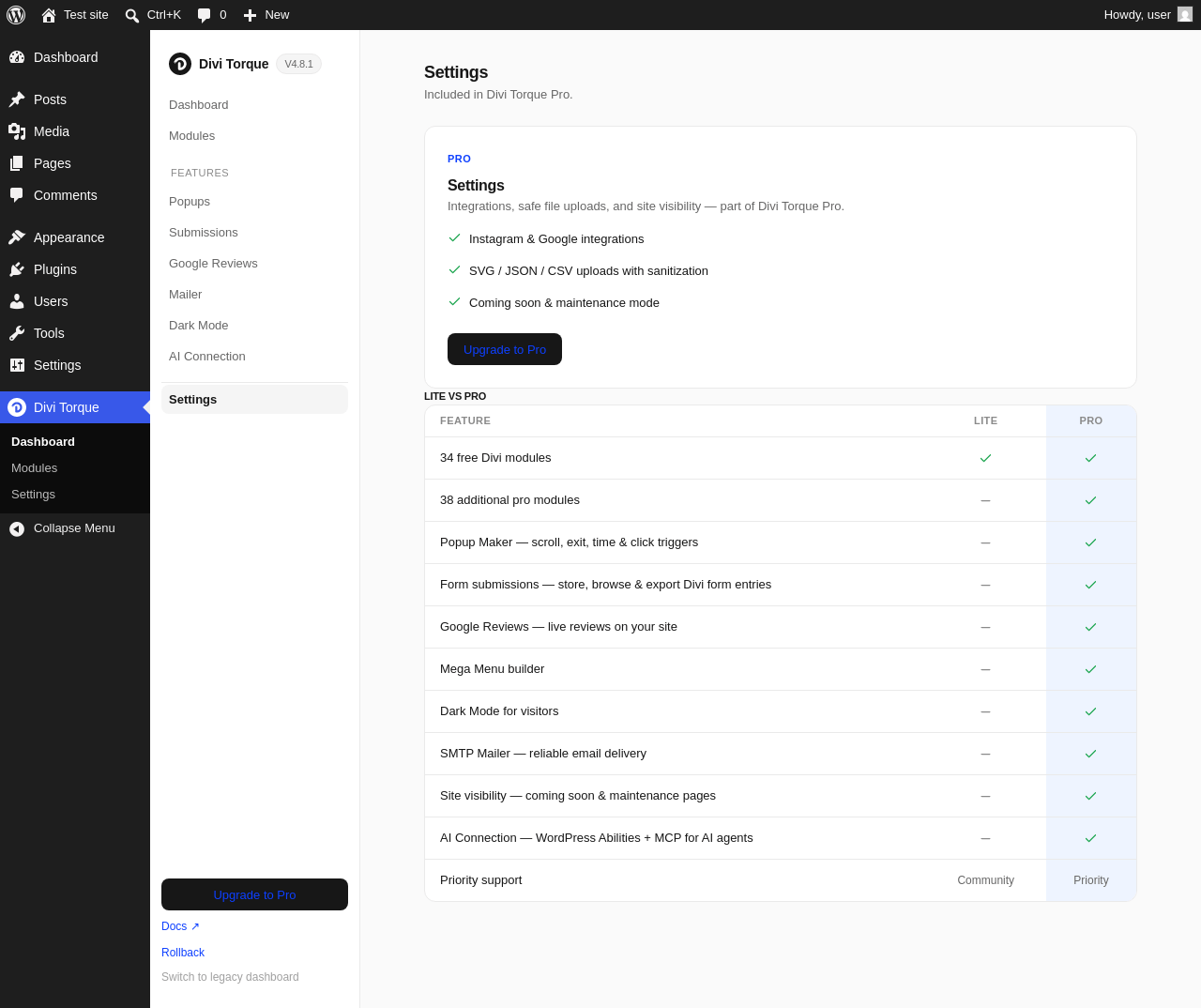The height and width of the screenshot is (1008, 1201).
Task: Click the plus icon beside New
Action: [250, 15]
